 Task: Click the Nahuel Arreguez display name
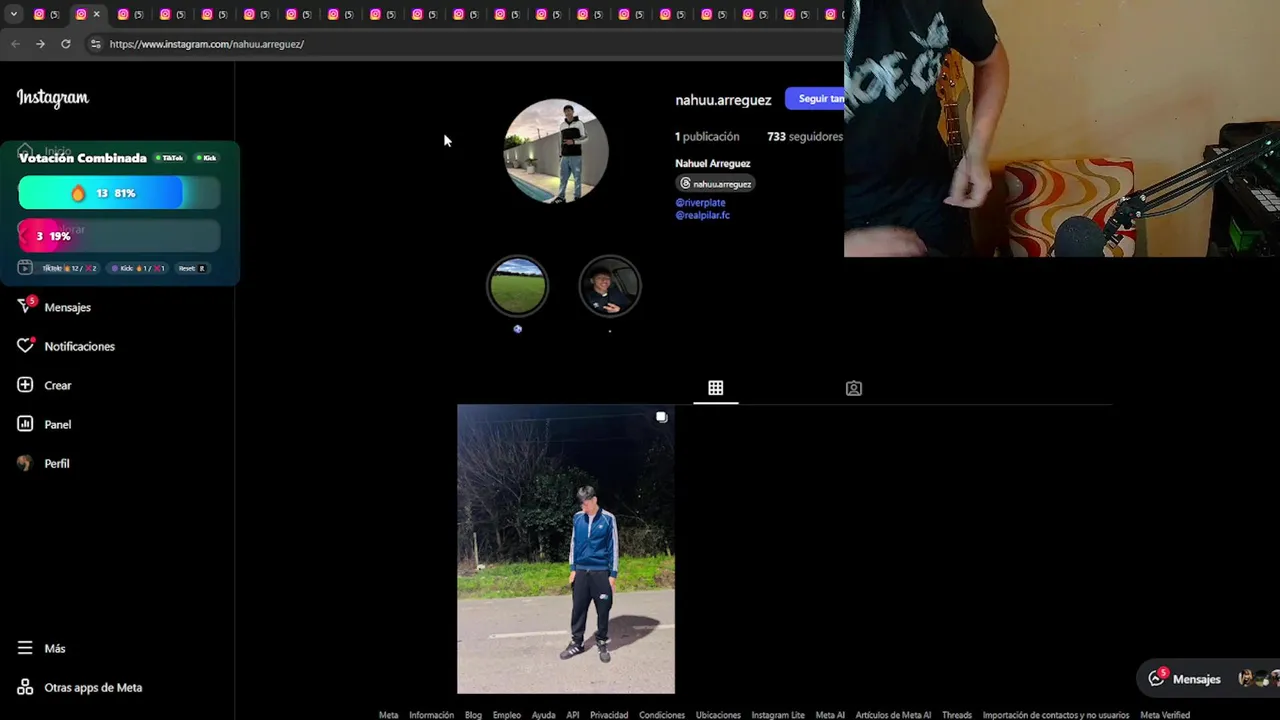pyautogui.click(x=713, y=163)
